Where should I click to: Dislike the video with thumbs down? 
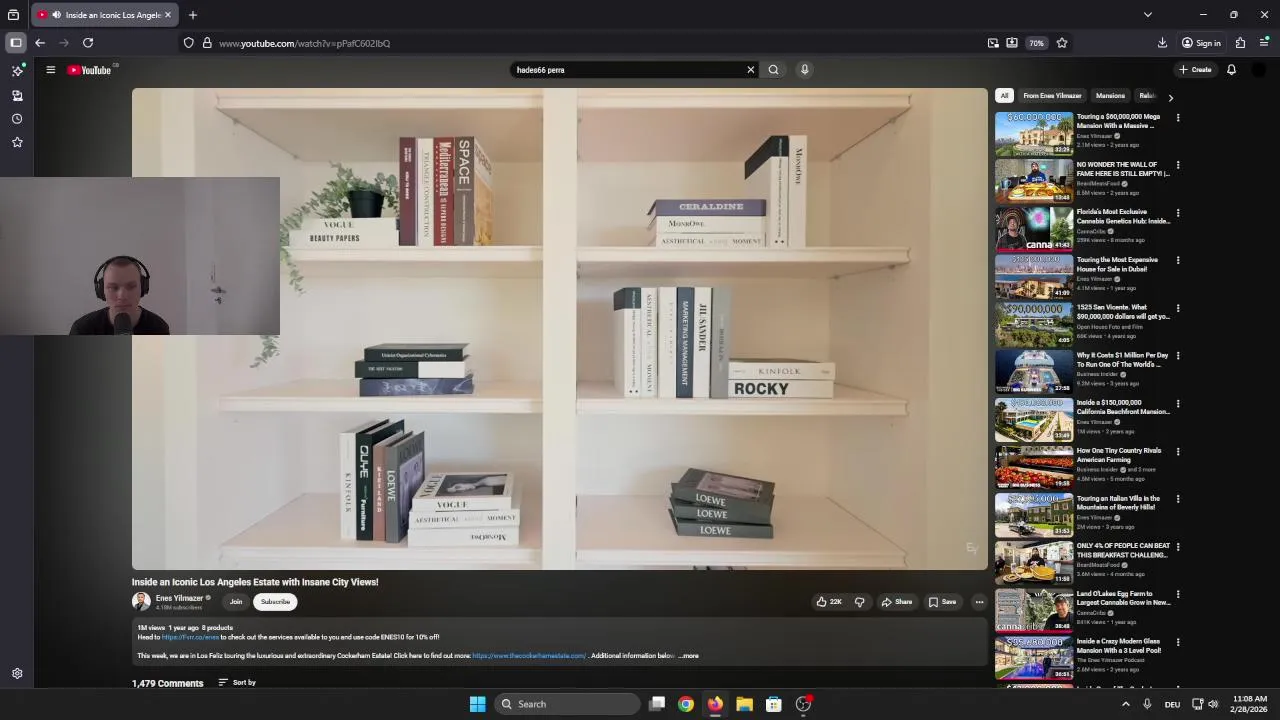[859, 602]
